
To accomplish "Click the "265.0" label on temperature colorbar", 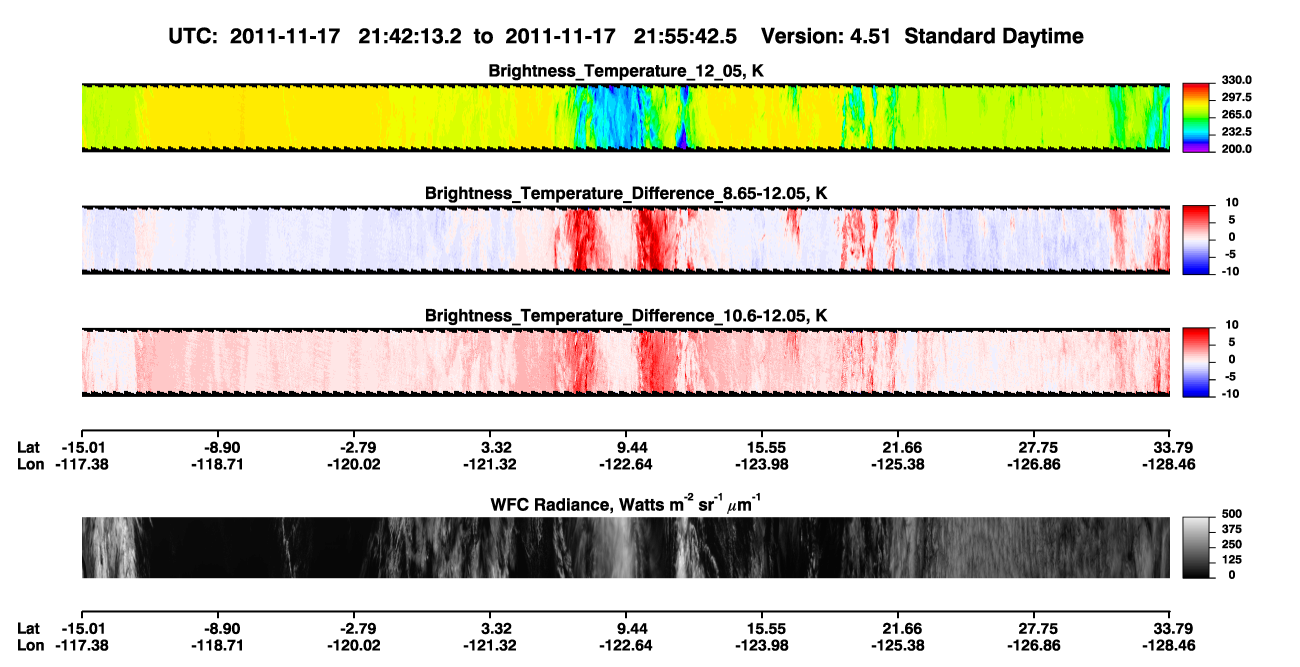I will coord(1236,115).
